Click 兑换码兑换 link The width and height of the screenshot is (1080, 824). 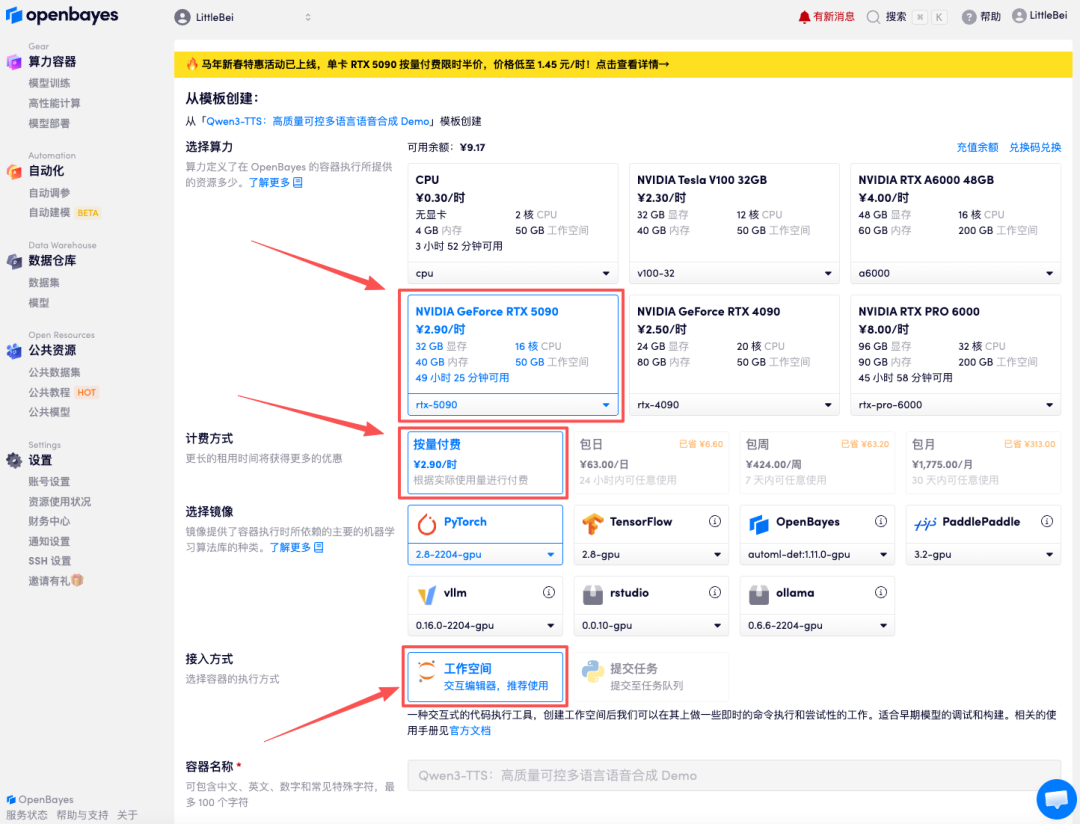1035,147
